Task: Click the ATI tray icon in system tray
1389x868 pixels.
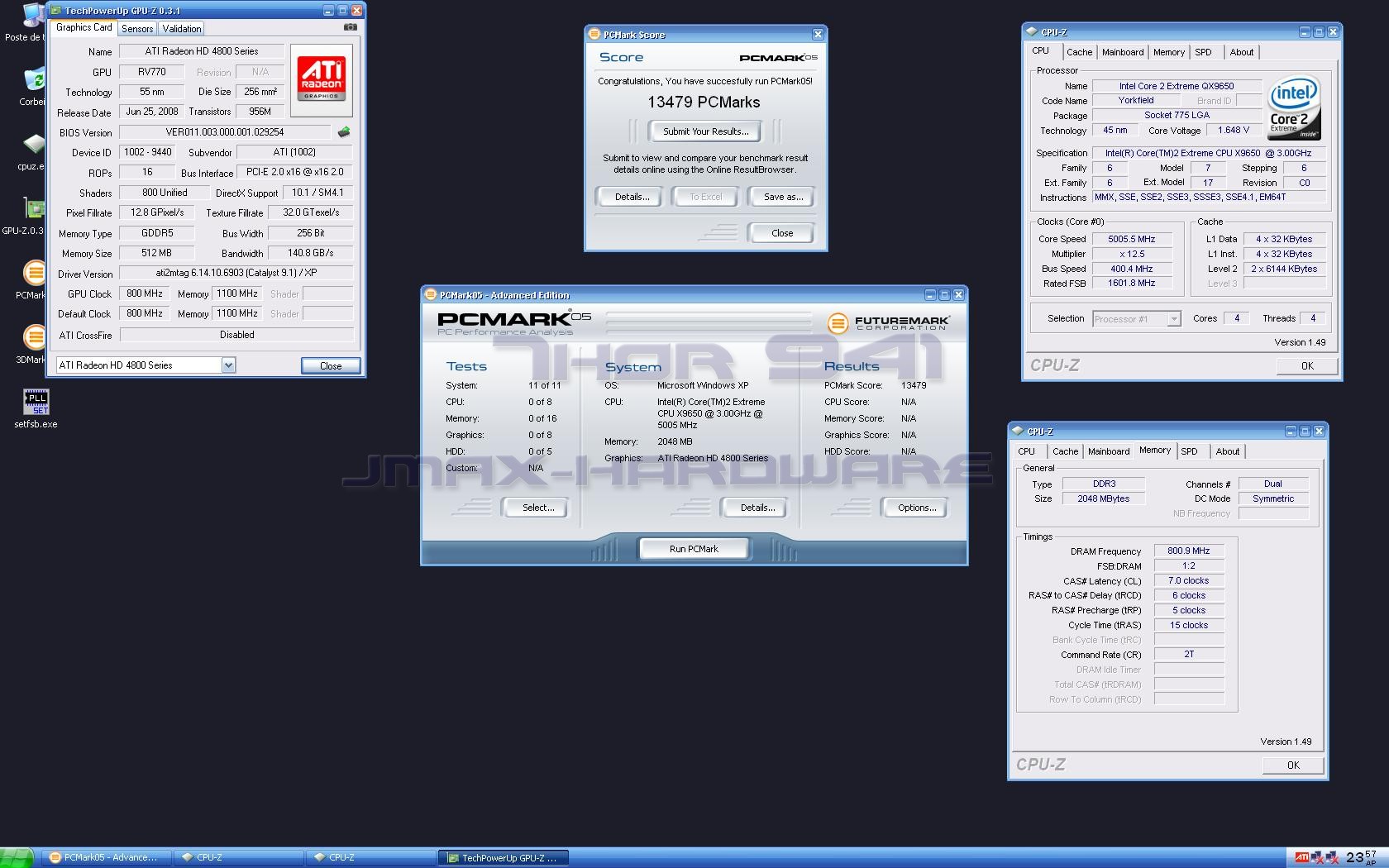Action: [1301, 858]
